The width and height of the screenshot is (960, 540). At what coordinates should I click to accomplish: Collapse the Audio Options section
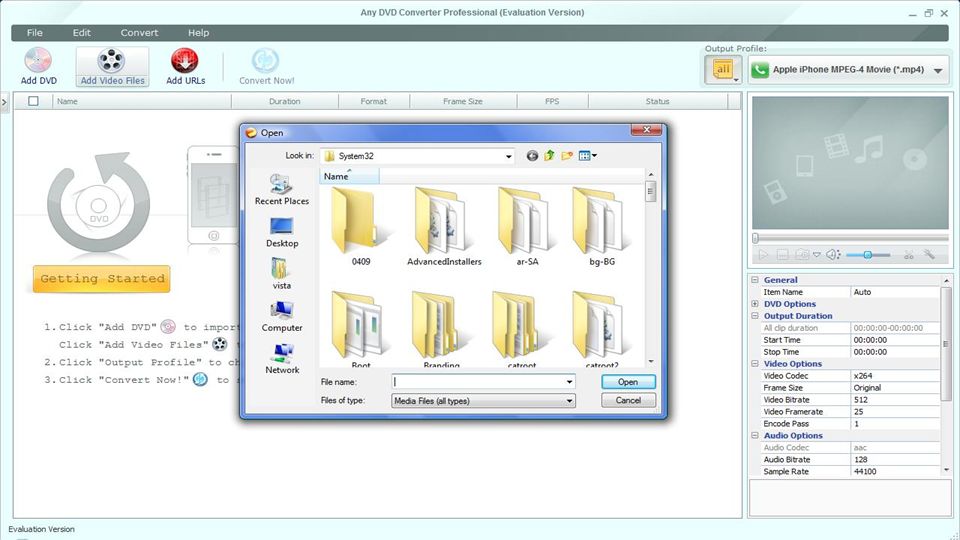755,435
